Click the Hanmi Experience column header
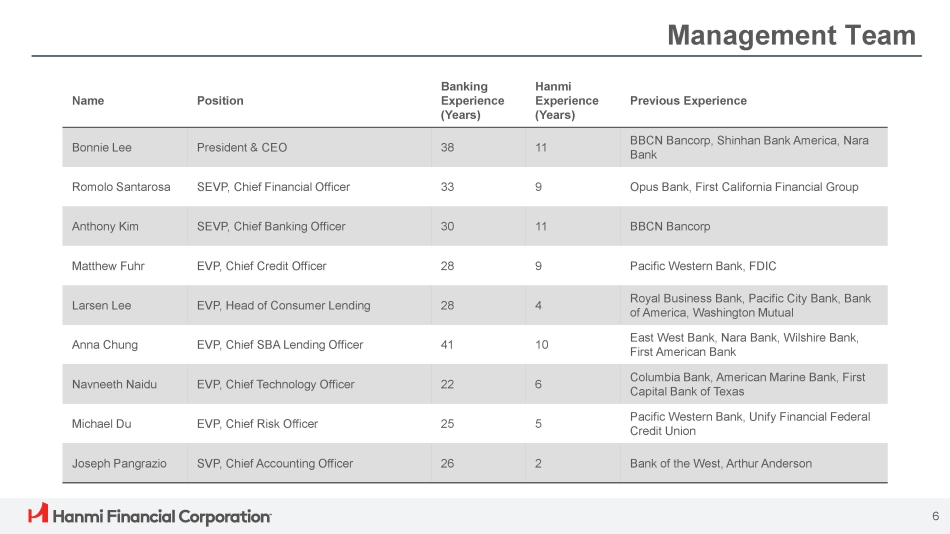The width and height of the screenshot is (950, 534). point(566,101)
